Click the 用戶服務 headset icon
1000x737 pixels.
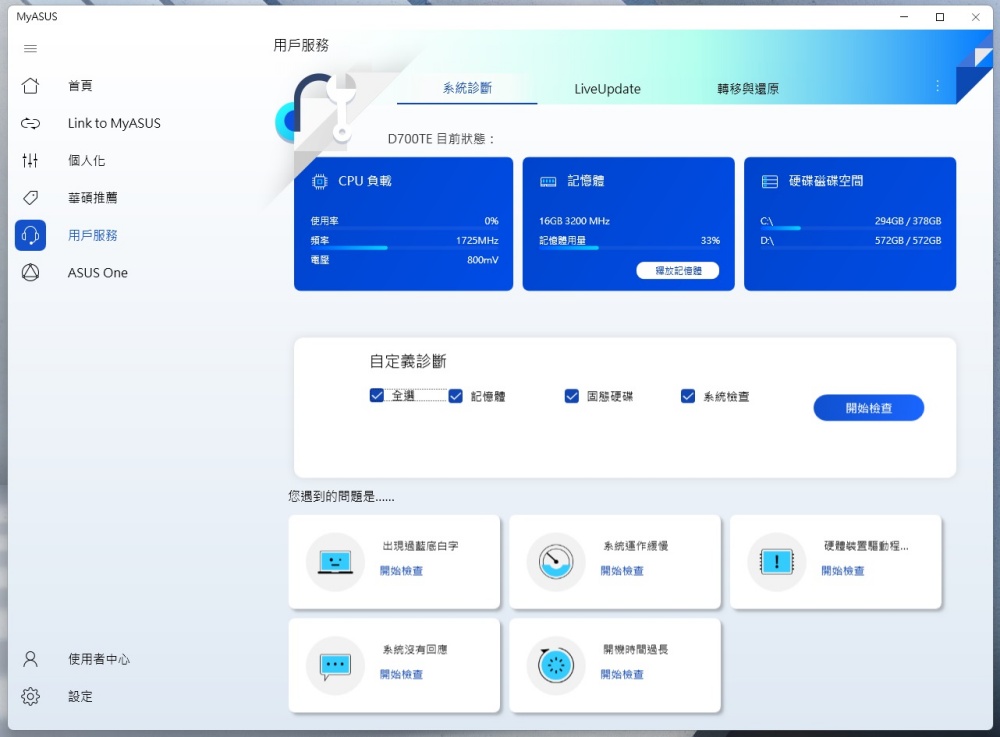click(x=30, y=235)
